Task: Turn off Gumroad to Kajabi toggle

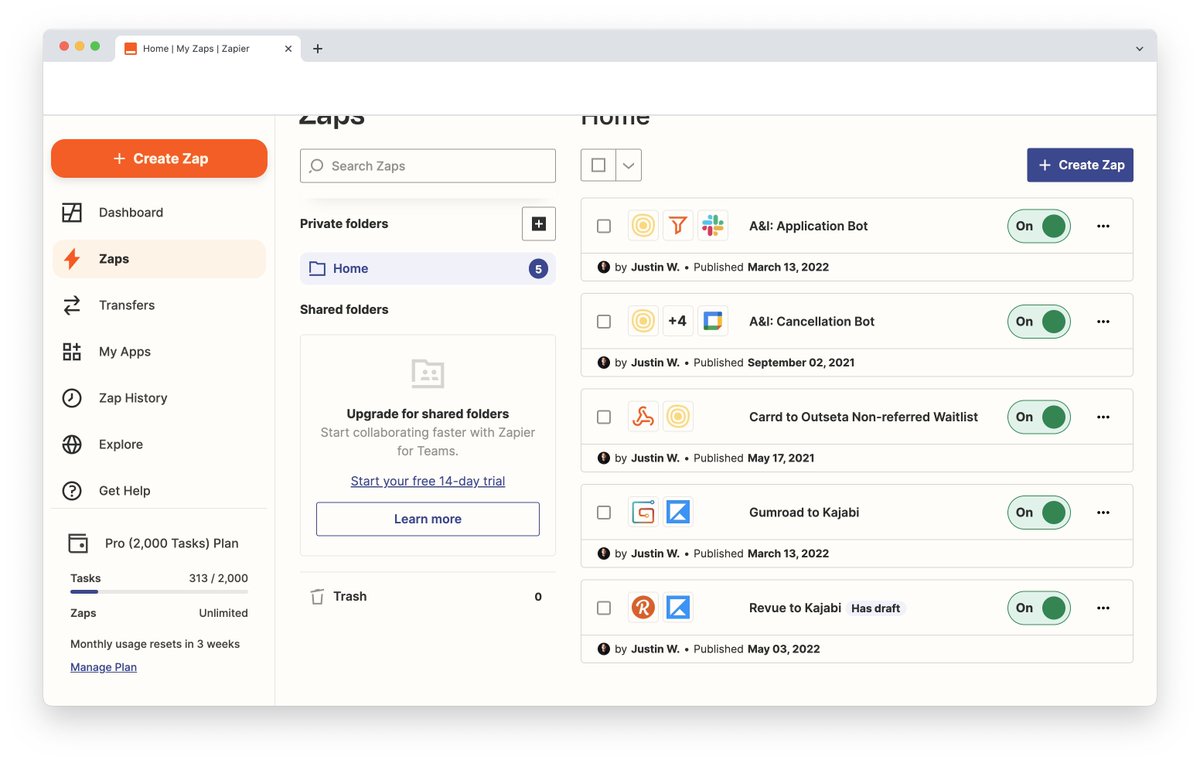Action: pyautogui.click(x=1039, y=512)
